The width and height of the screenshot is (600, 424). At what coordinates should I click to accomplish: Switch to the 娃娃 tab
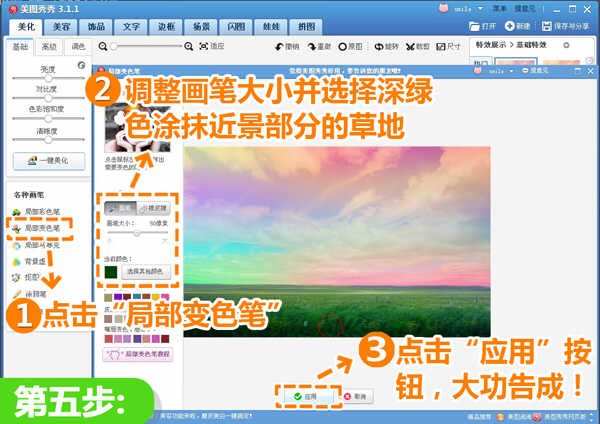click(271, 27)
